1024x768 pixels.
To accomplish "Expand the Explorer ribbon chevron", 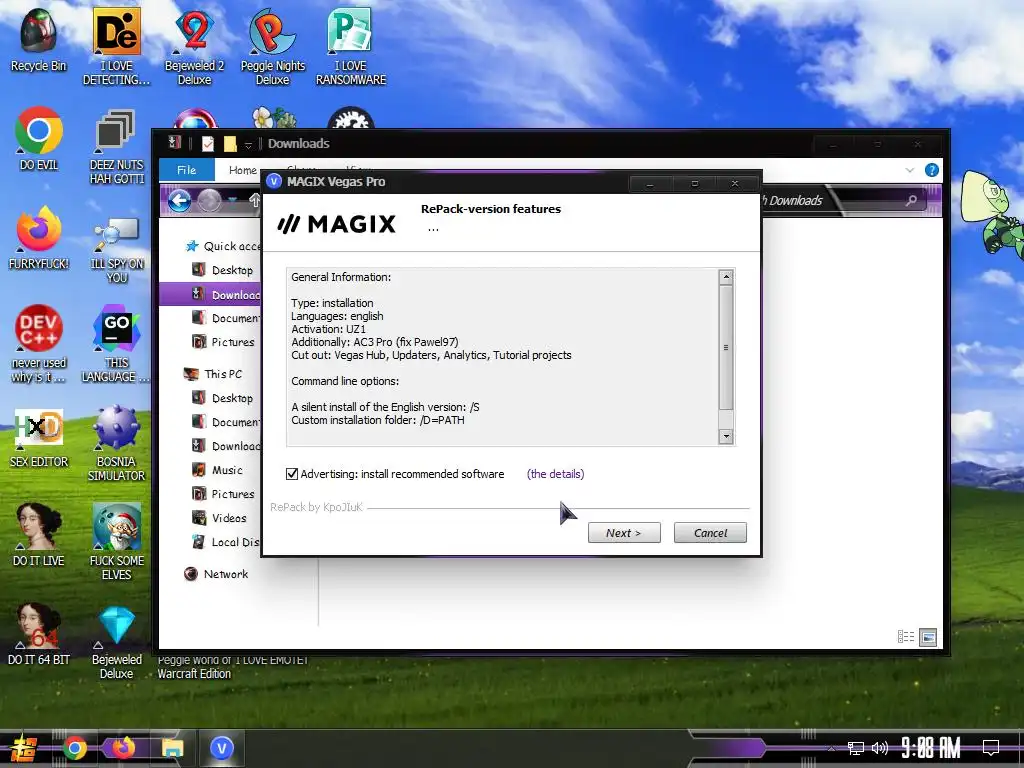I will pos(910,170).
